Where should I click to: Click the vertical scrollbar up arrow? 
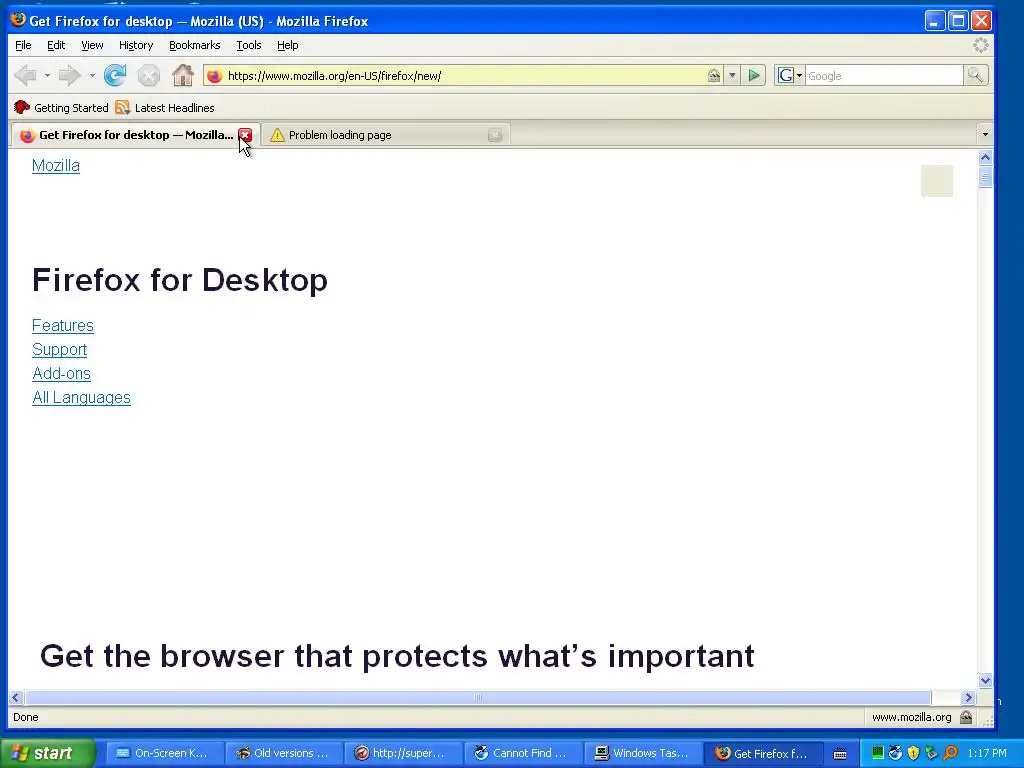point(985,157)
